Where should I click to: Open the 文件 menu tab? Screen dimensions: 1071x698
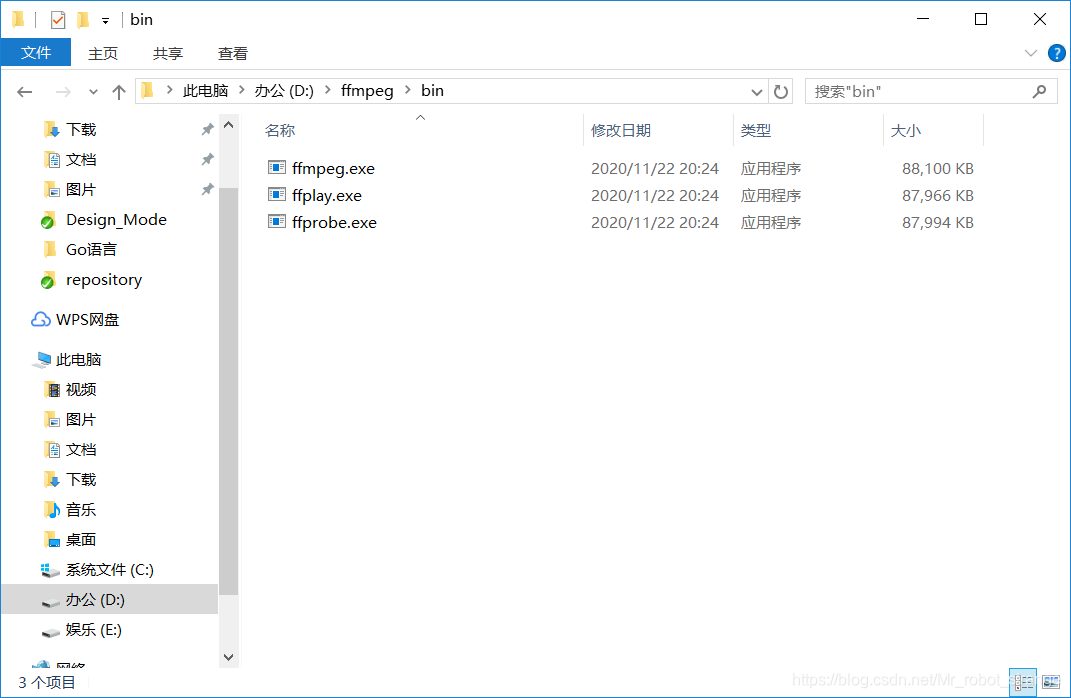pyautogui.click(x=36, y=53)
